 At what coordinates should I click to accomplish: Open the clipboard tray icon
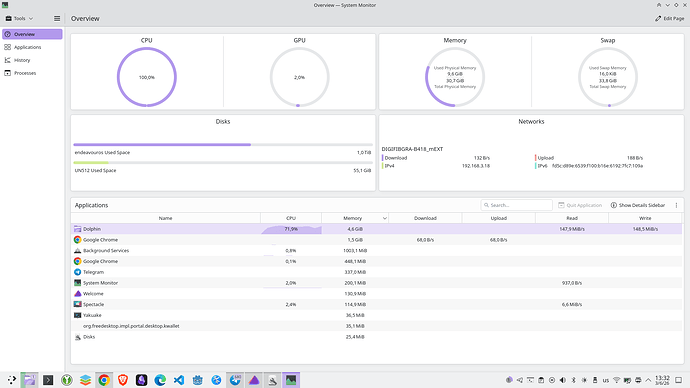tap(541, 380)
